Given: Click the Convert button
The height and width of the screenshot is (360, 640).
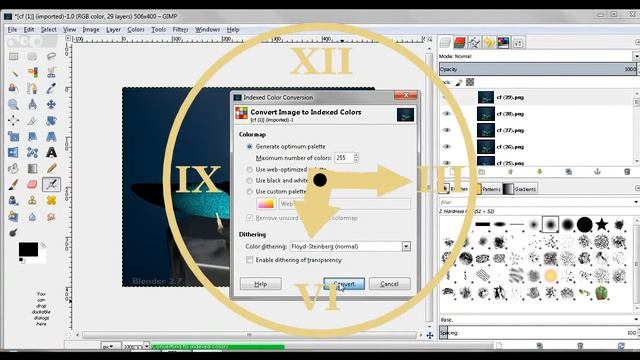Looking at the screenshot, I should coord(344,284).
